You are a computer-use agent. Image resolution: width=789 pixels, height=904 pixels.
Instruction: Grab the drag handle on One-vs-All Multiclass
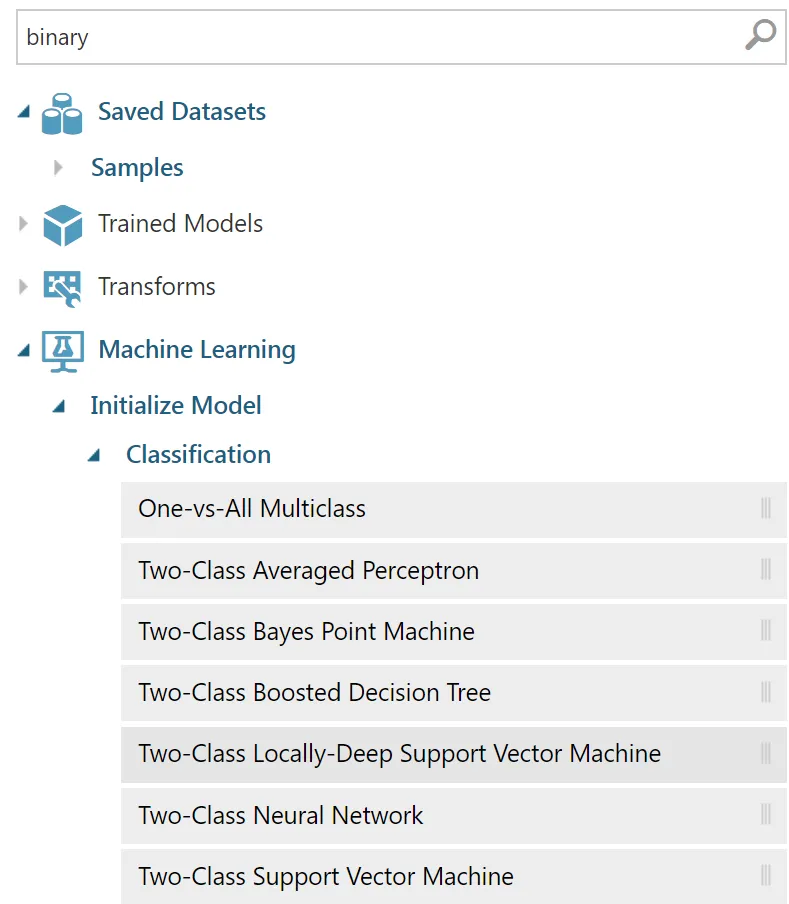coord(765,508)
